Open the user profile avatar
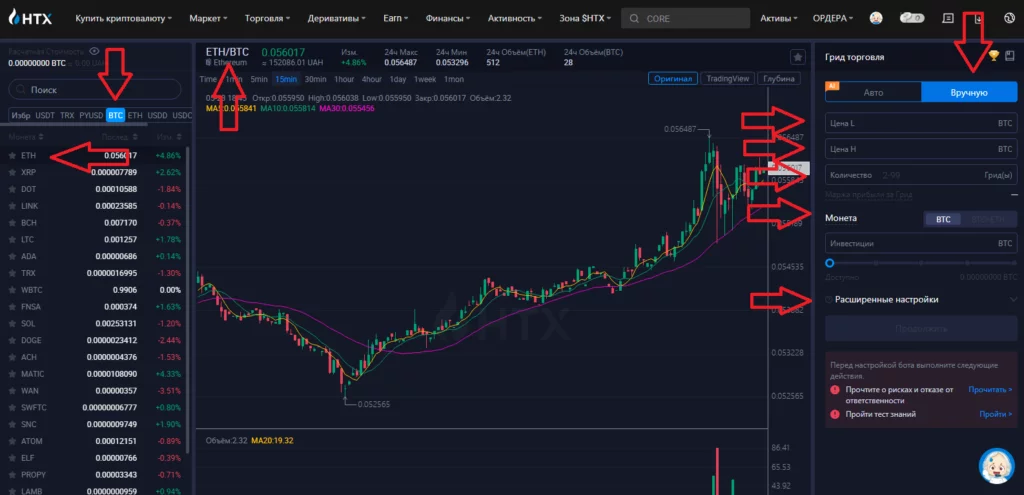This screenshot has width=1024, height=495. tap(875, 17)
